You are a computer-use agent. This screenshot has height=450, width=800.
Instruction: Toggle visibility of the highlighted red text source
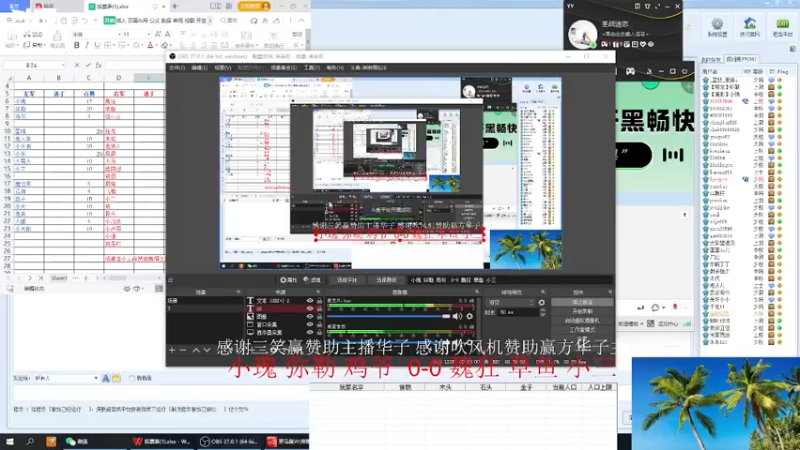coord(310,309)
